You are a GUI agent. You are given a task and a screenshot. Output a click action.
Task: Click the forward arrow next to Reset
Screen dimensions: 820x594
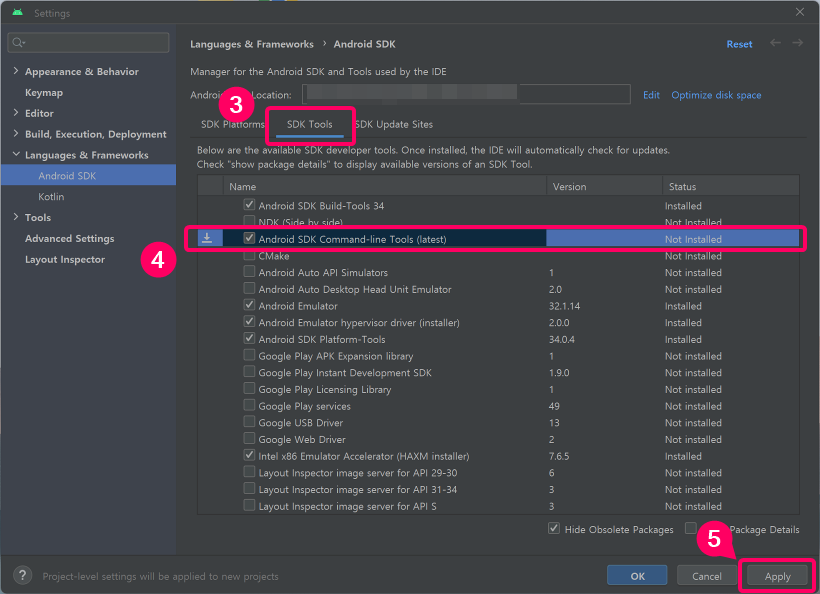pyautogui.click(x=798, y=43)
